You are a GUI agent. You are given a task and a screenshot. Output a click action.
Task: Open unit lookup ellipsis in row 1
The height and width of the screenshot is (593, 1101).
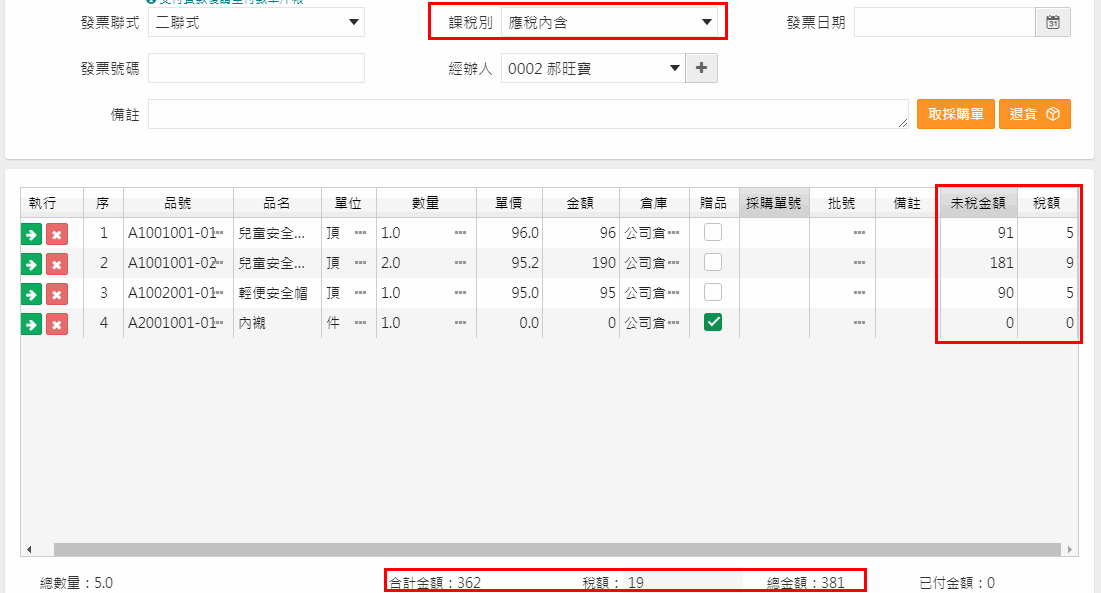360,233
